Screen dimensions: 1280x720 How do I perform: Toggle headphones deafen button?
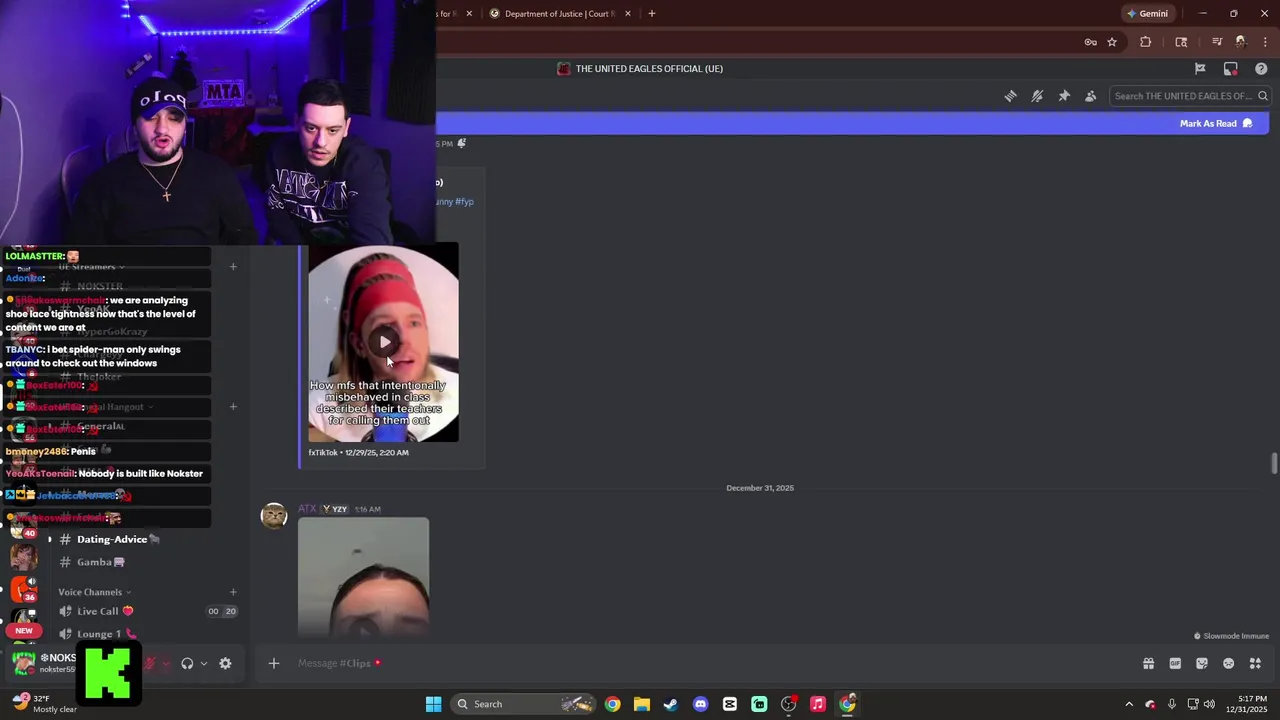click(x=187, y=663)
